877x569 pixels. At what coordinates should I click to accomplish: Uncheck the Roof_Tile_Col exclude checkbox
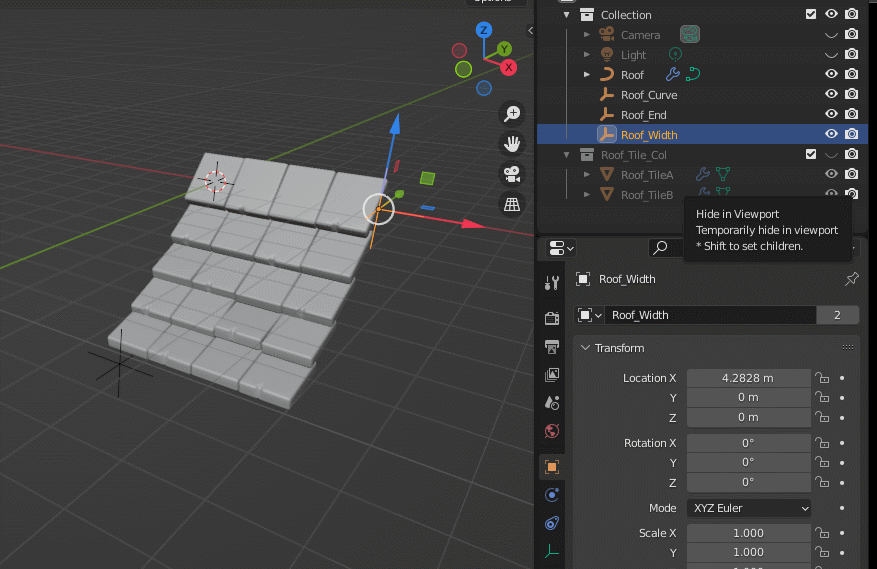(811, 154)
